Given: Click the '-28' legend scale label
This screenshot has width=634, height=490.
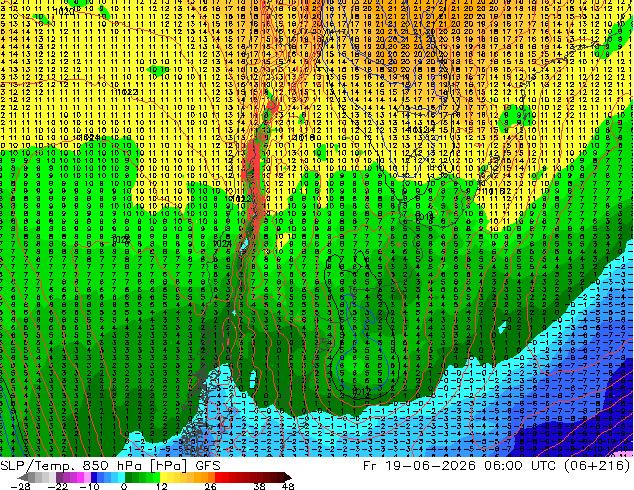Looking at the screenshot, I should pyautogui.click(x=21, y=486).
